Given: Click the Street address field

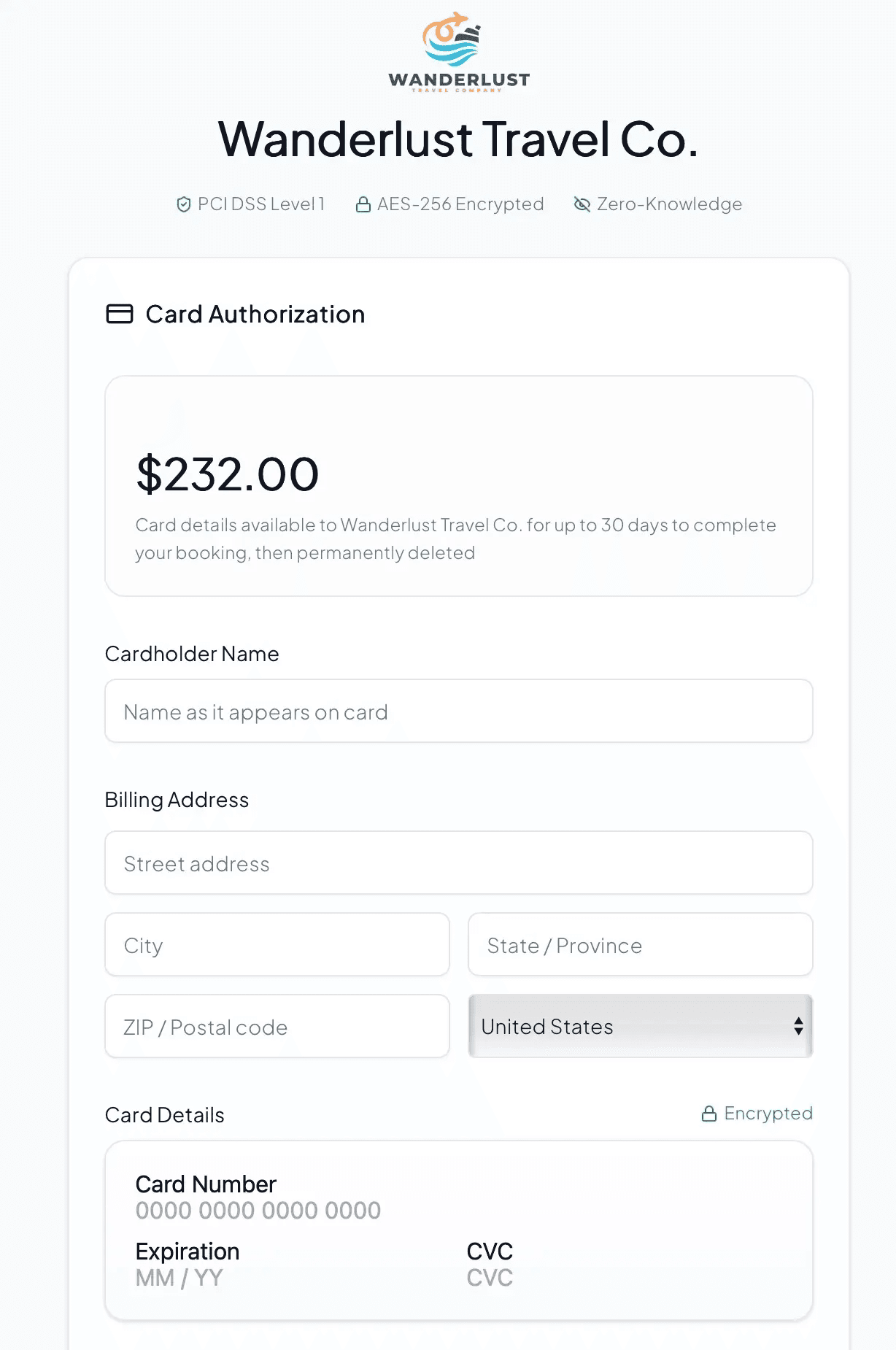Looking at the screenshot, I should tap(458, 863).
